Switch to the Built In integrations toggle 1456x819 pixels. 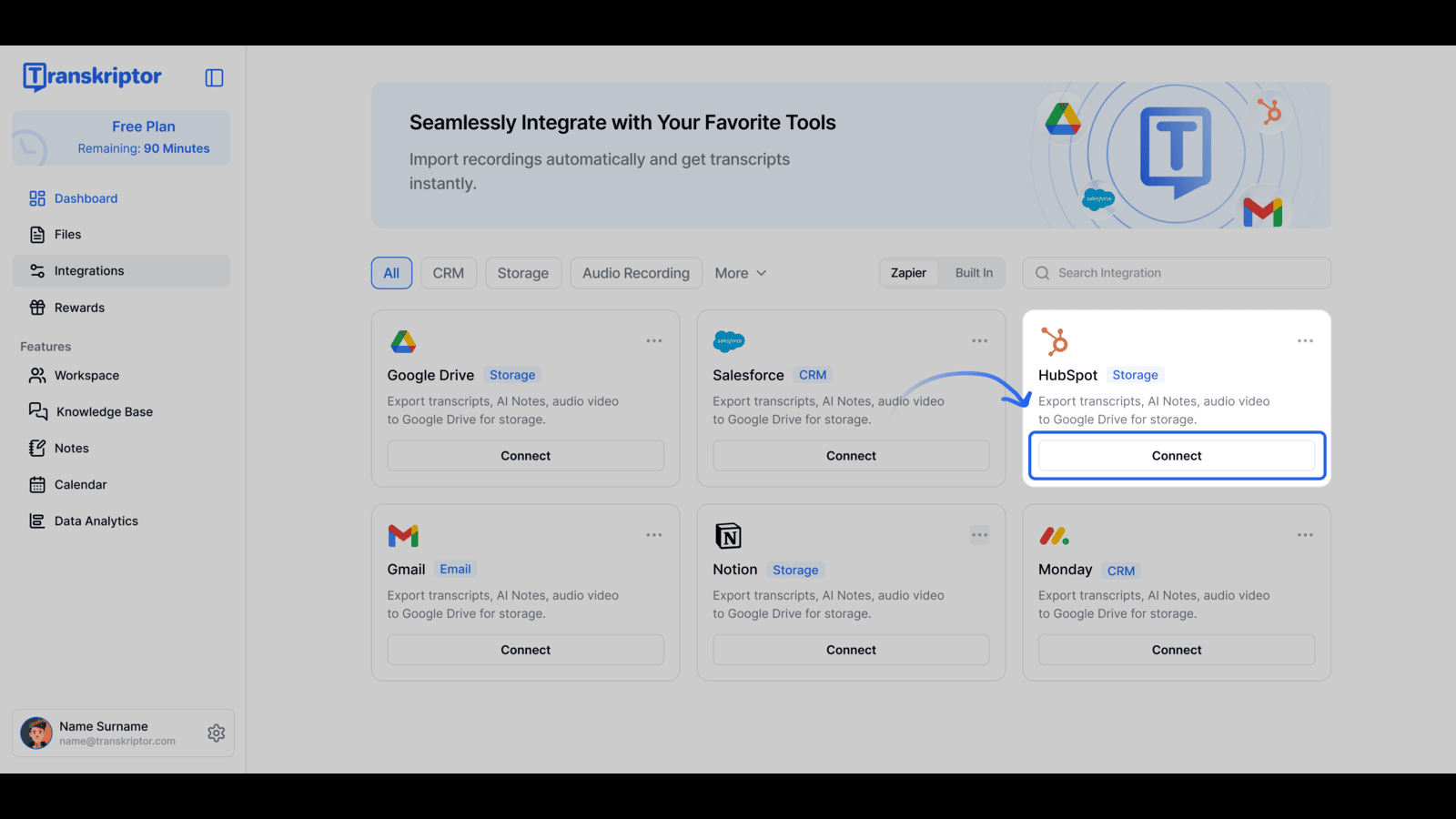click(x=973, y=272)
